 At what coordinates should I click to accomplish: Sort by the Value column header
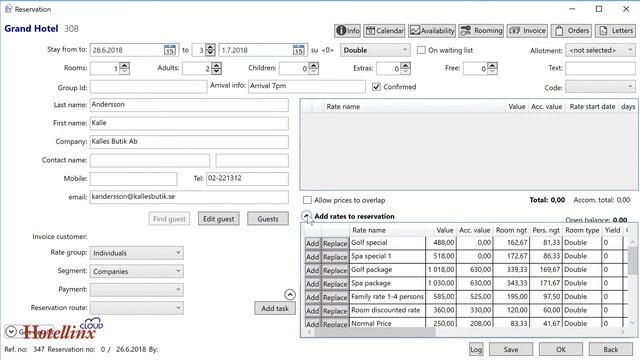click(x=444, y=230)
